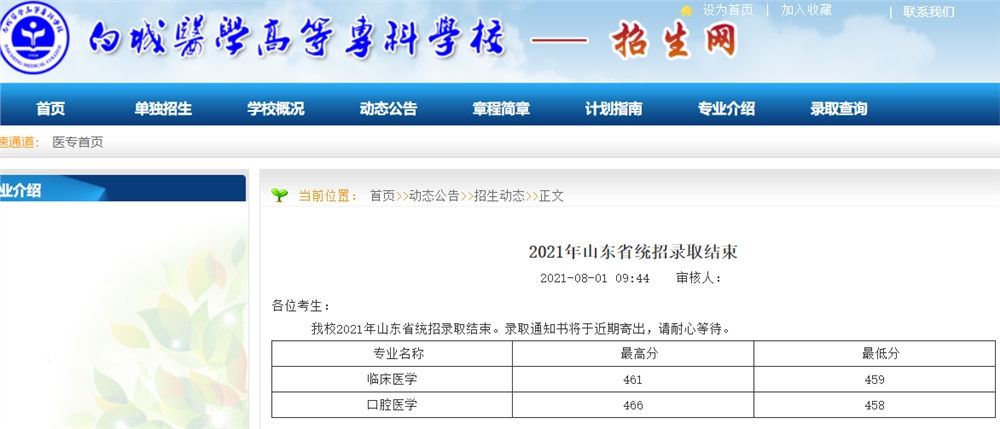Open 动态公告 menu item
This screenshot has width=1000, height=429.
point(388,109)
